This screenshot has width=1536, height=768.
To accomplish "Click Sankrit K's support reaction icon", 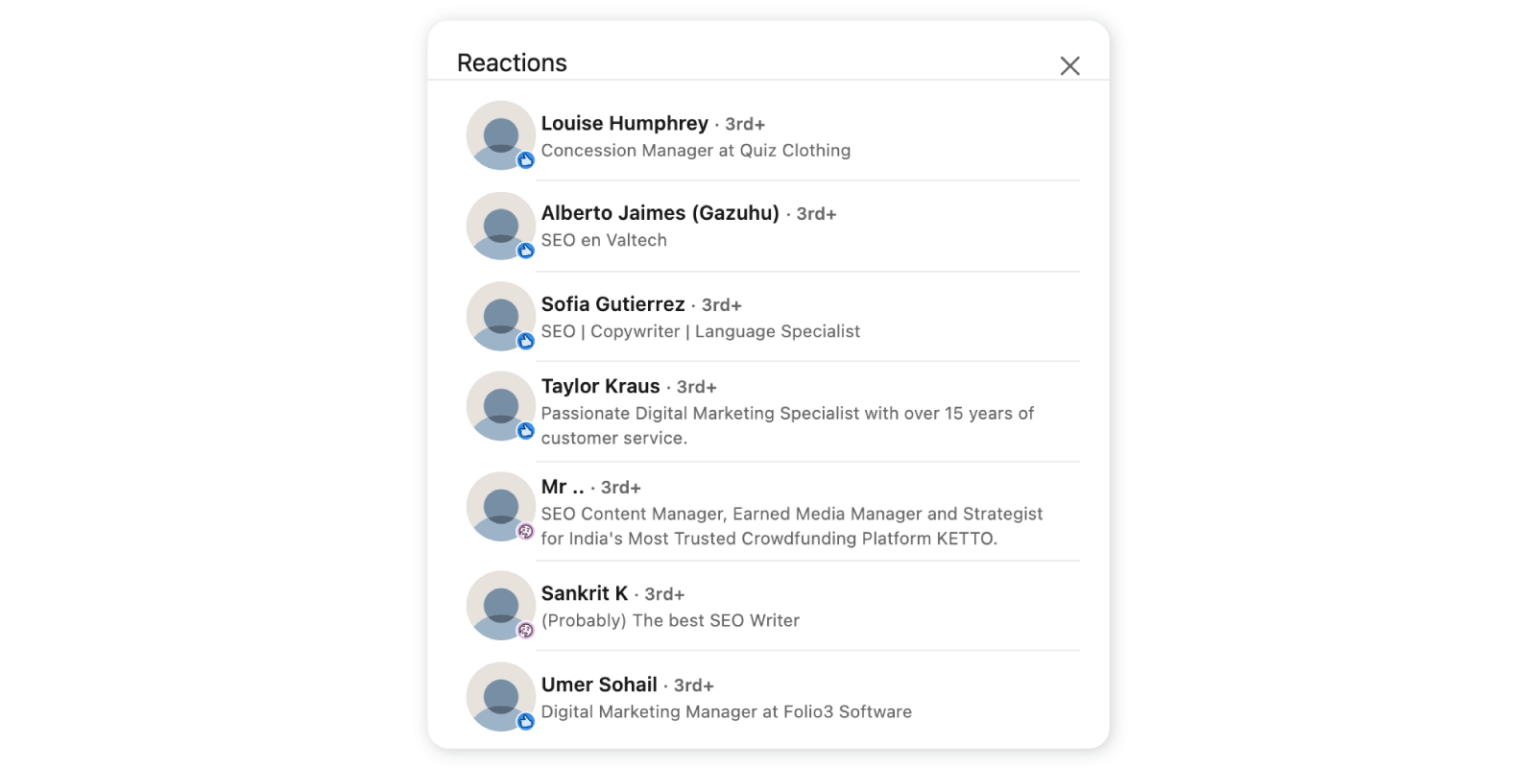I will tap(526, 631).
